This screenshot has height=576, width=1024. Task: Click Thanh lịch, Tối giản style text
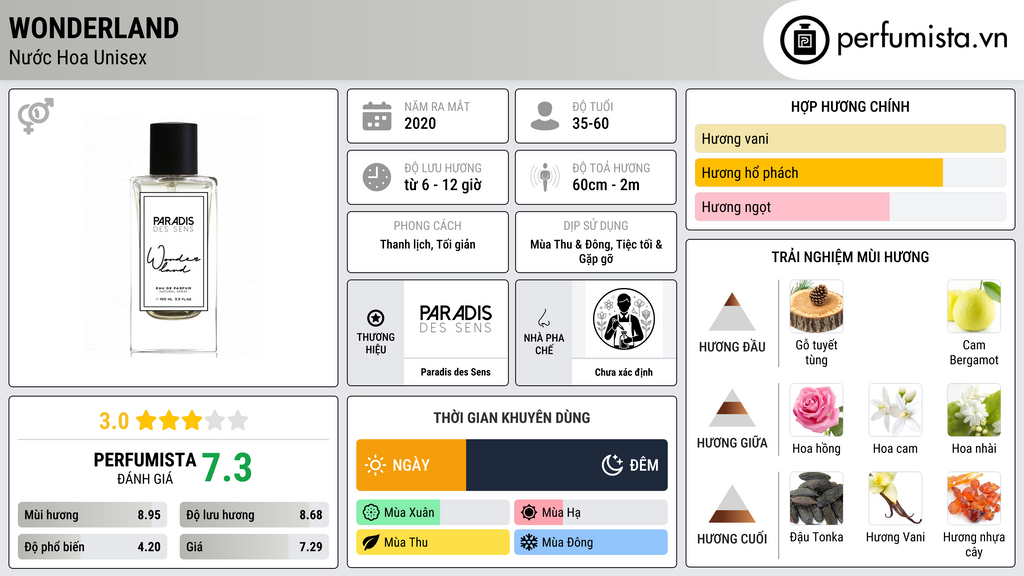point(428,244)
